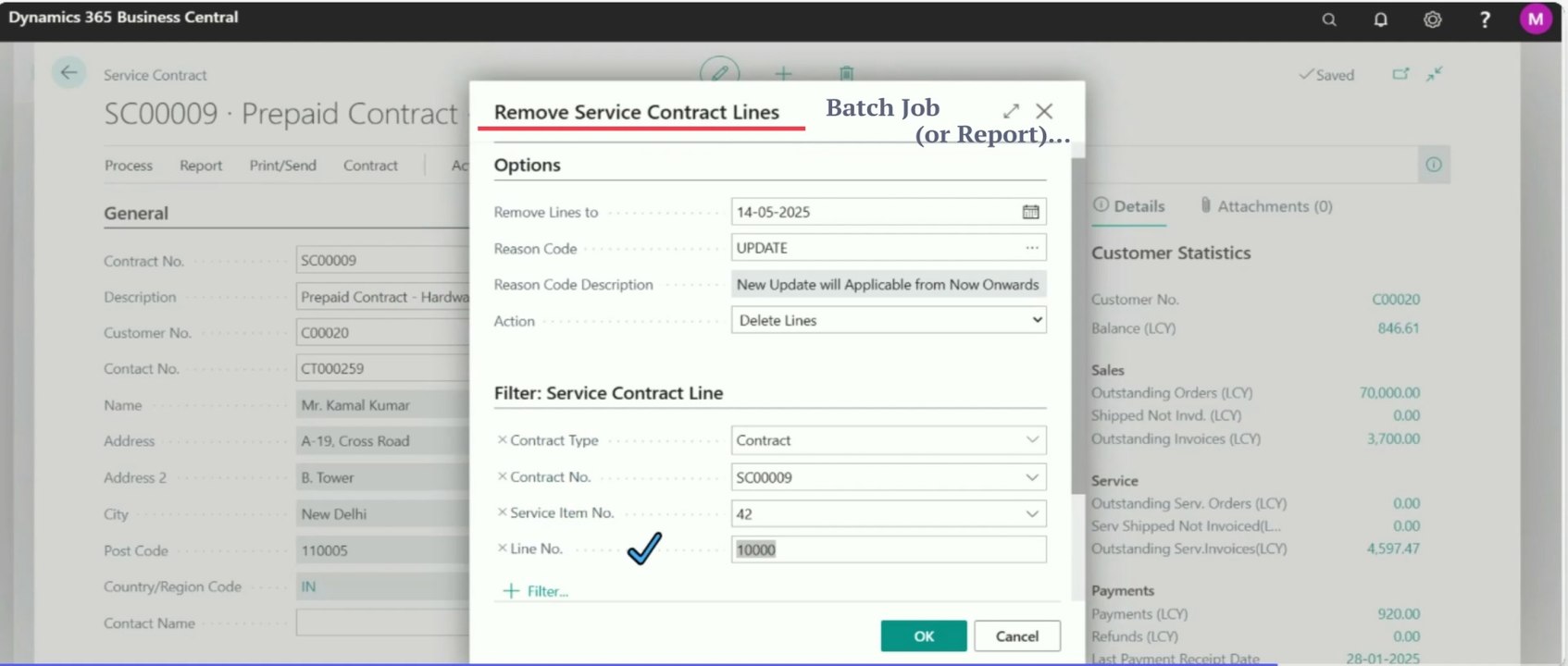1568x666 pixels.
Task: Open page in new window icon
Action: pyautogui.click(x=1400, y=74)
